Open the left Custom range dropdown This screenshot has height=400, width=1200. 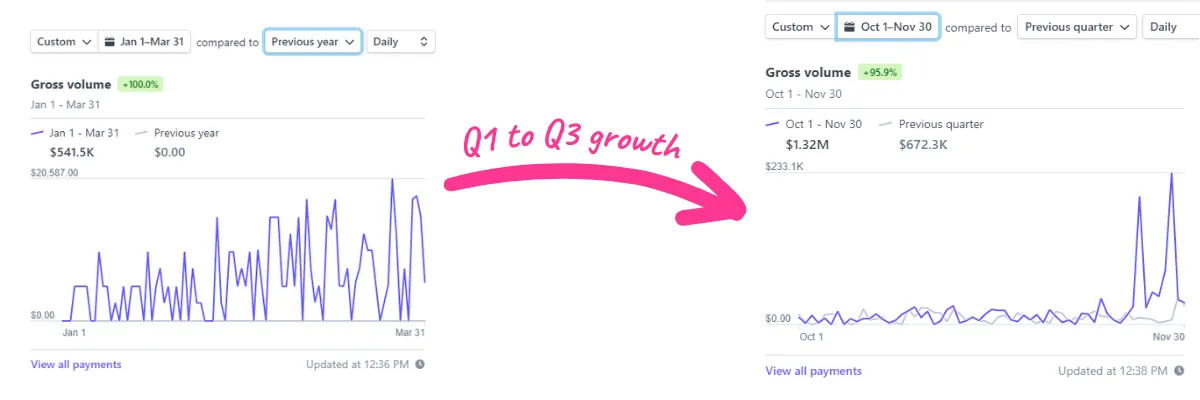[64, 42]
